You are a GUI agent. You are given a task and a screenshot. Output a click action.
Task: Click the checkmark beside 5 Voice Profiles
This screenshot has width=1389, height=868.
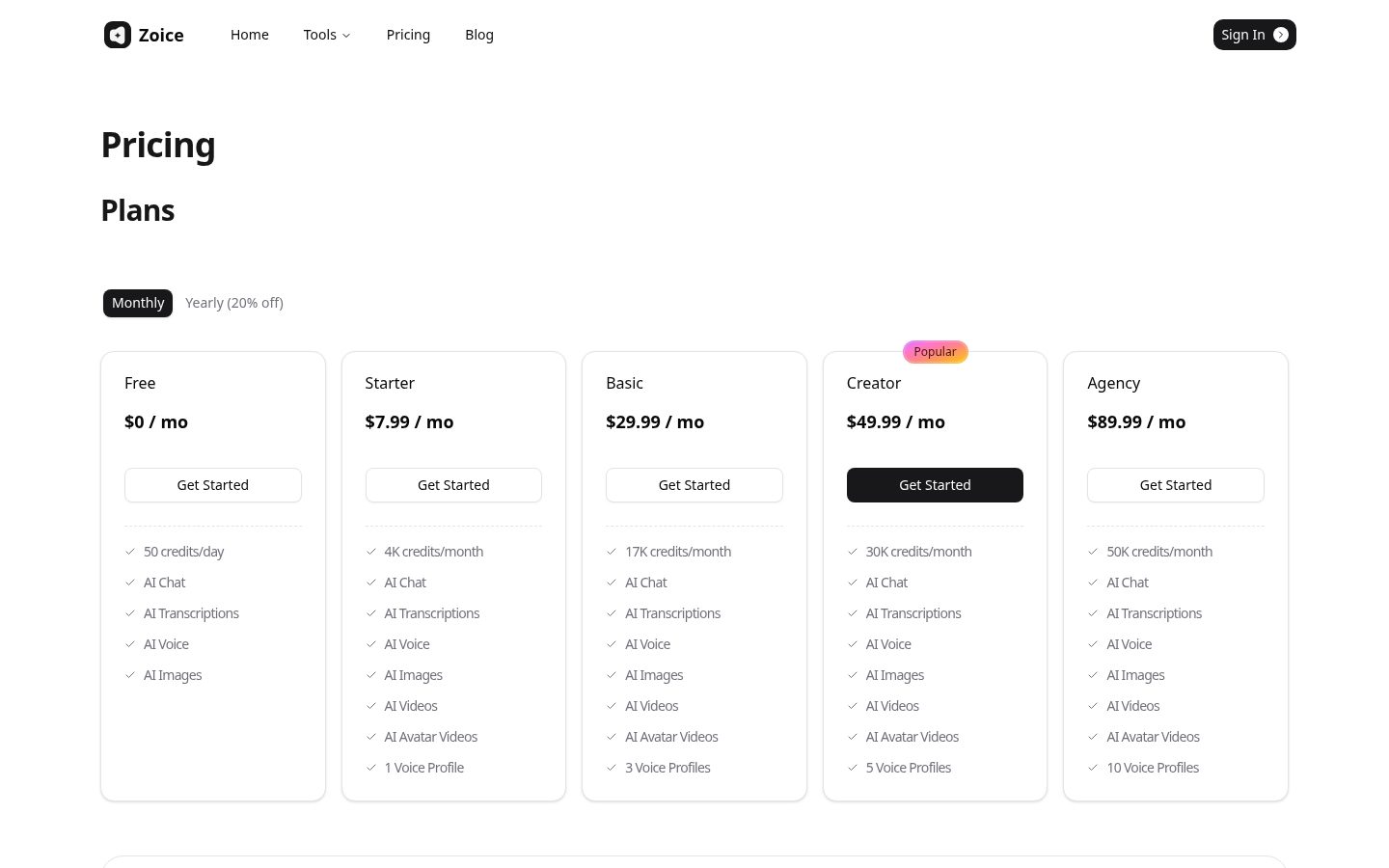click(853, 768)
